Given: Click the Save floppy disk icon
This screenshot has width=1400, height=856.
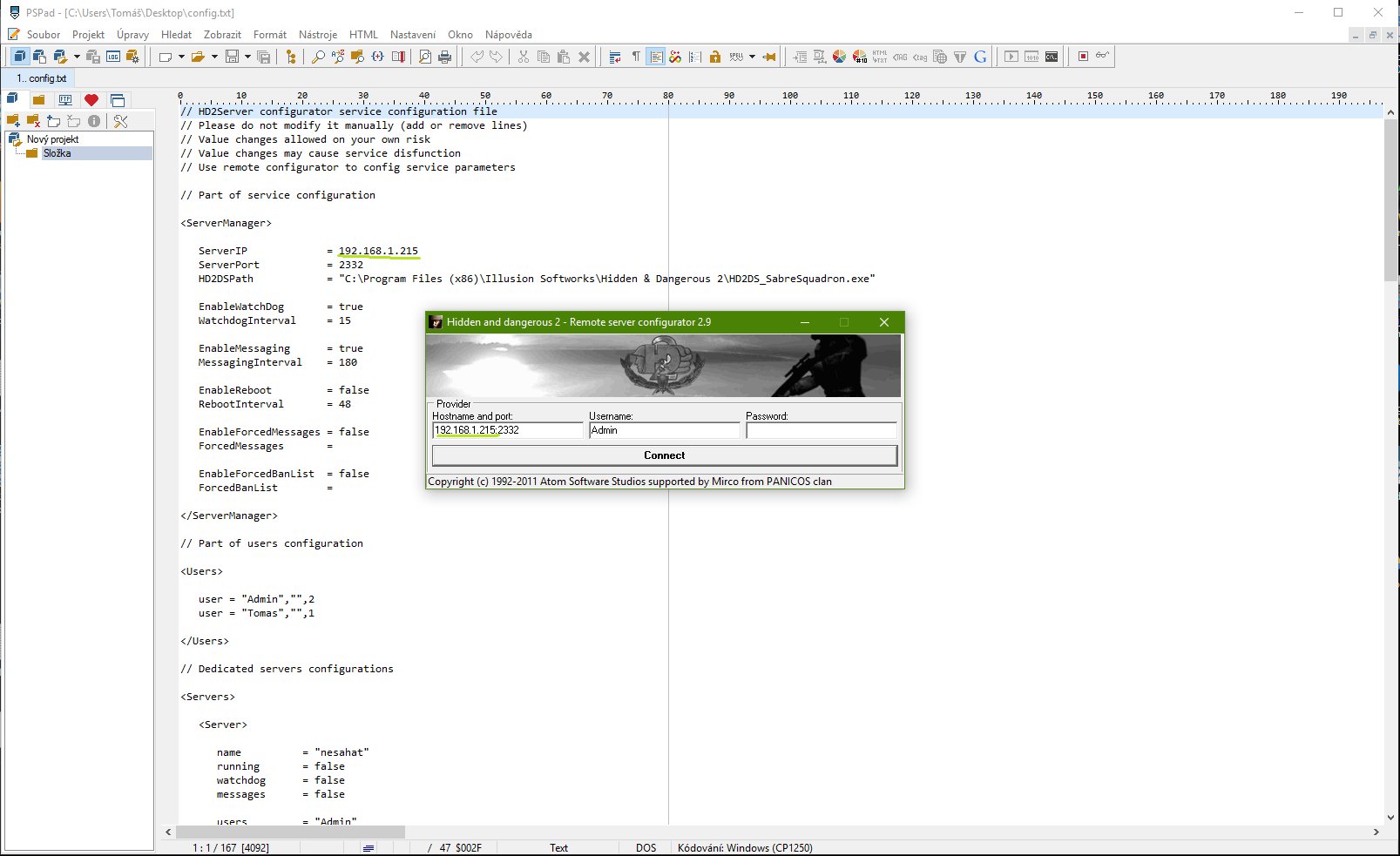Looking at the screenshot, I should [x=232, y=57].
